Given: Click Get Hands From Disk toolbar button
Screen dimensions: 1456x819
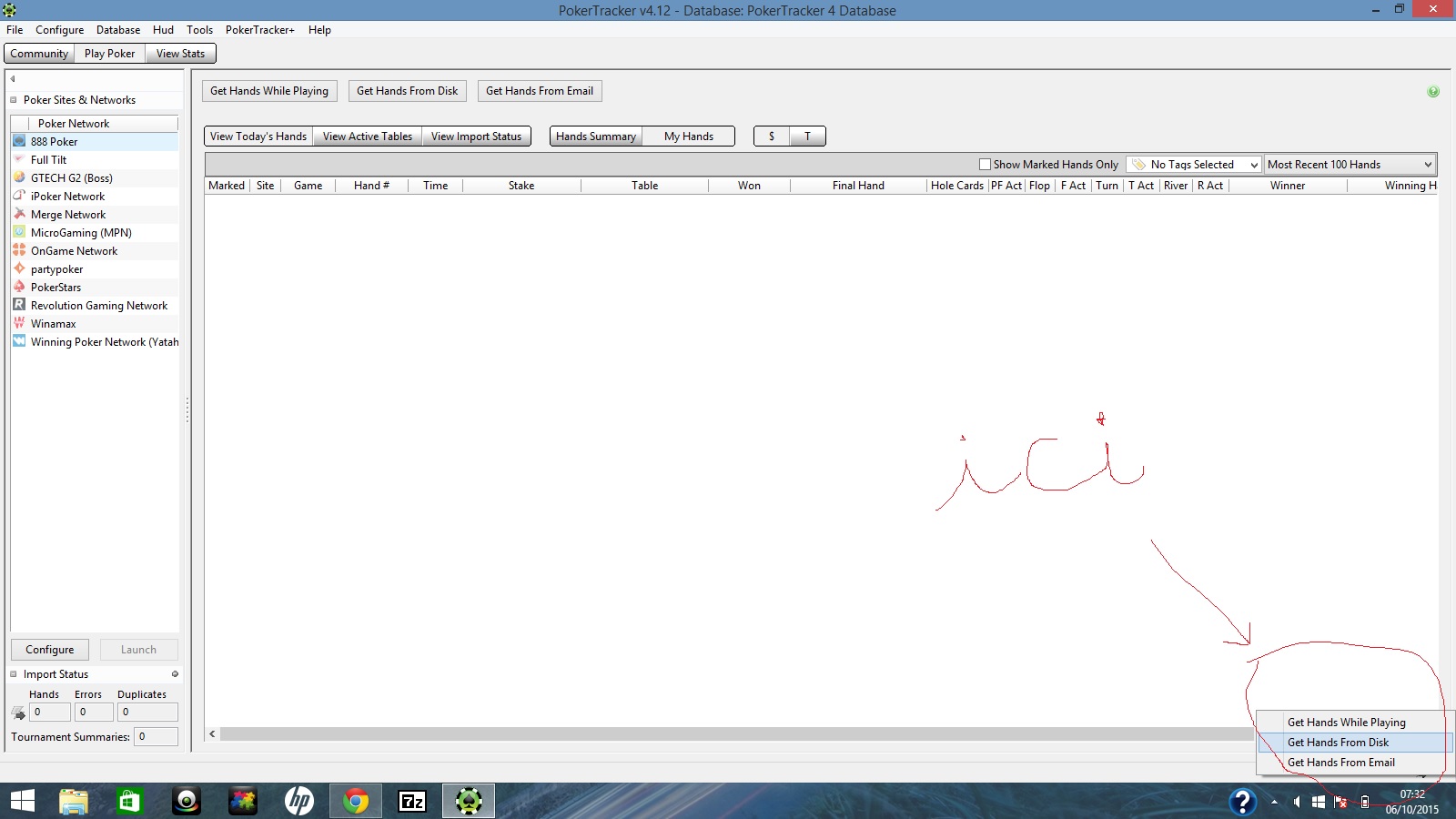Looking at the screenshot, I should tap(408, 91).
